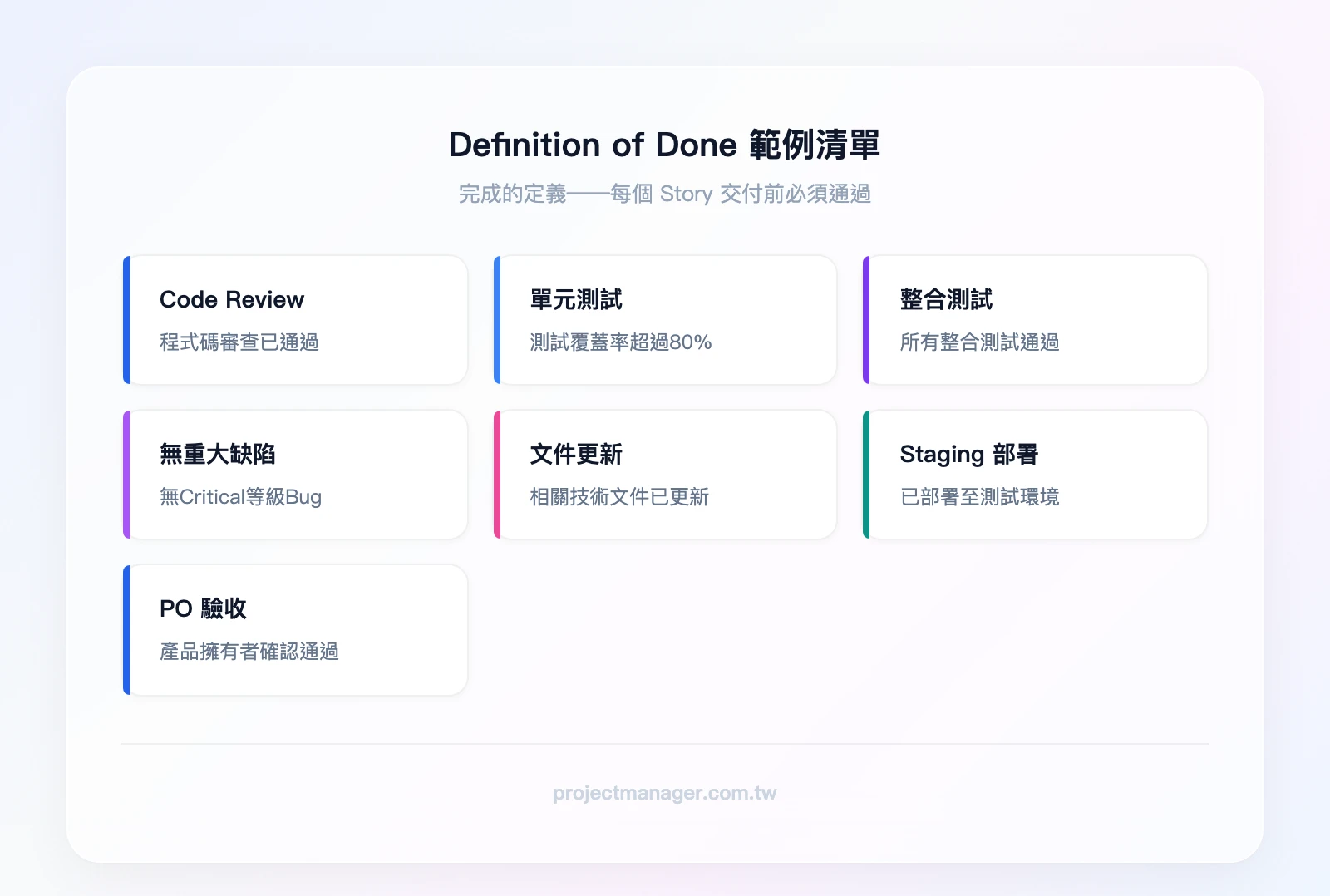1330x896 pixels.
Task: Click the 產品擁有者確認通過 description text
Action: click(x=249, y=652)
